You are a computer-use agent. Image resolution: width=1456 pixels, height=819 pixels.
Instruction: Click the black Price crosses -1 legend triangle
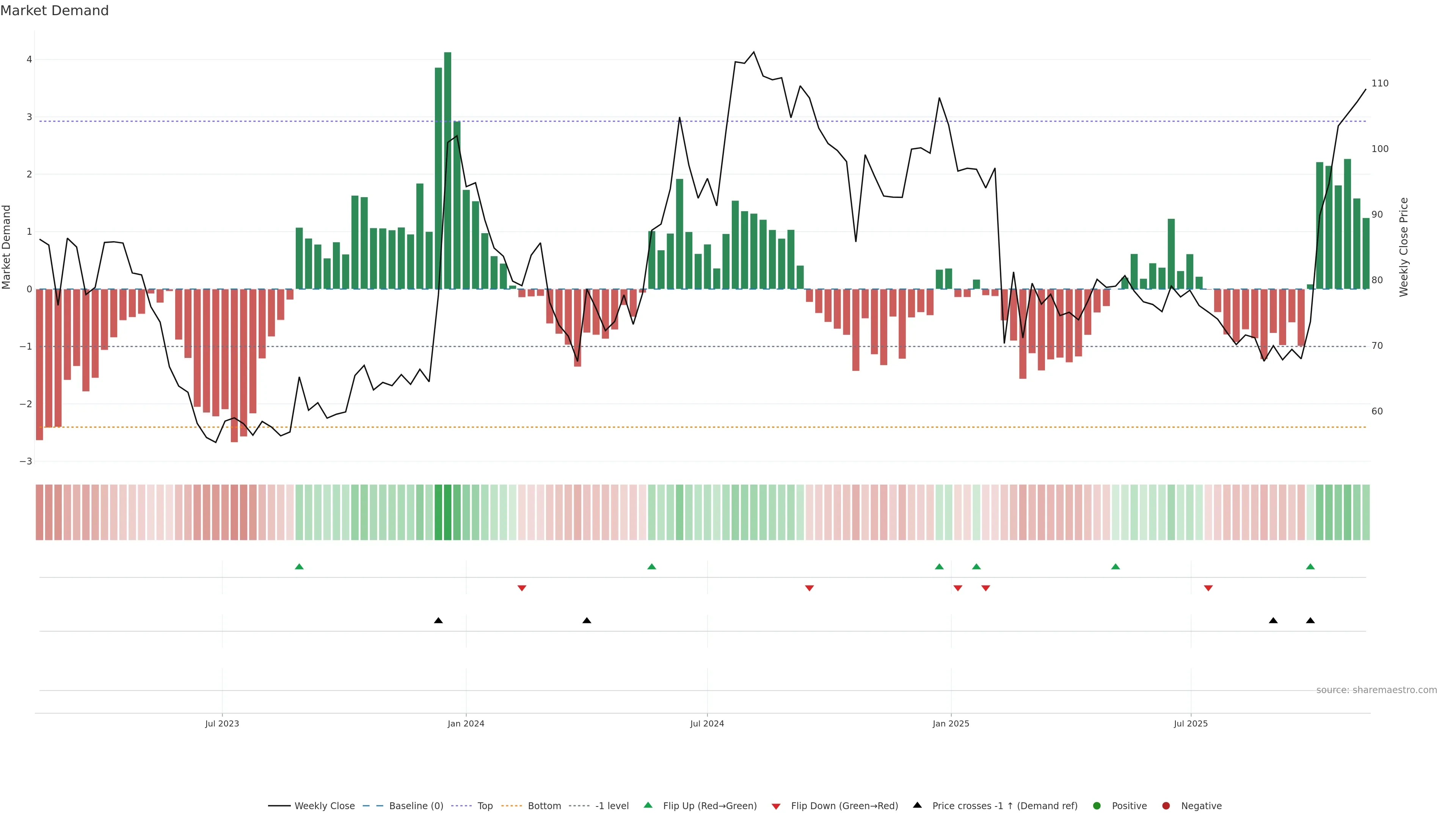[x=917, y=805]
